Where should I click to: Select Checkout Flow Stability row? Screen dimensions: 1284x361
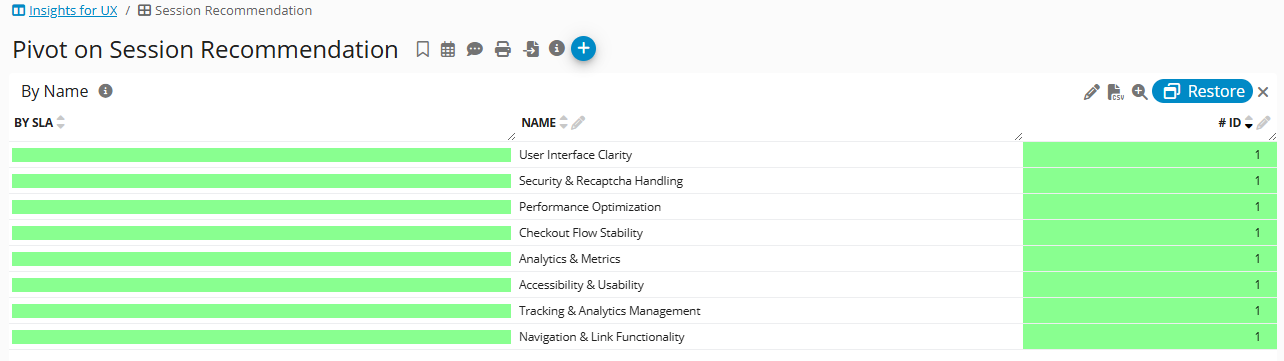tap(581, 233)
